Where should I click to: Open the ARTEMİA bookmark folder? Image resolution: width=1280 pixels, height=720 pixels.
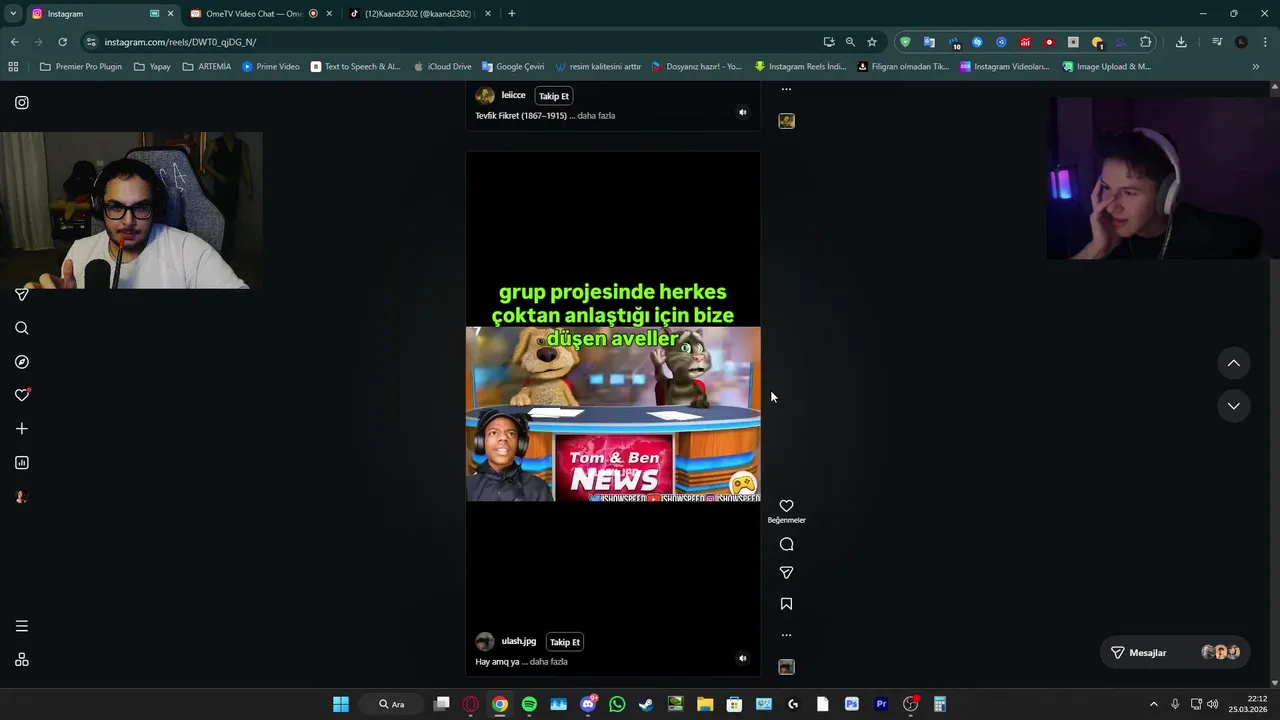[207, 67]
